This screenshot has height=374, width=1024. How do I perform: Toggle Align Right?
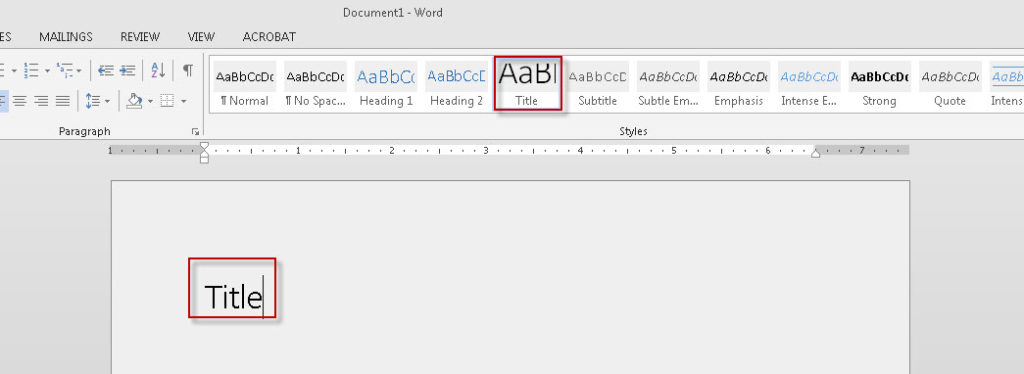(x=41, y=101)
